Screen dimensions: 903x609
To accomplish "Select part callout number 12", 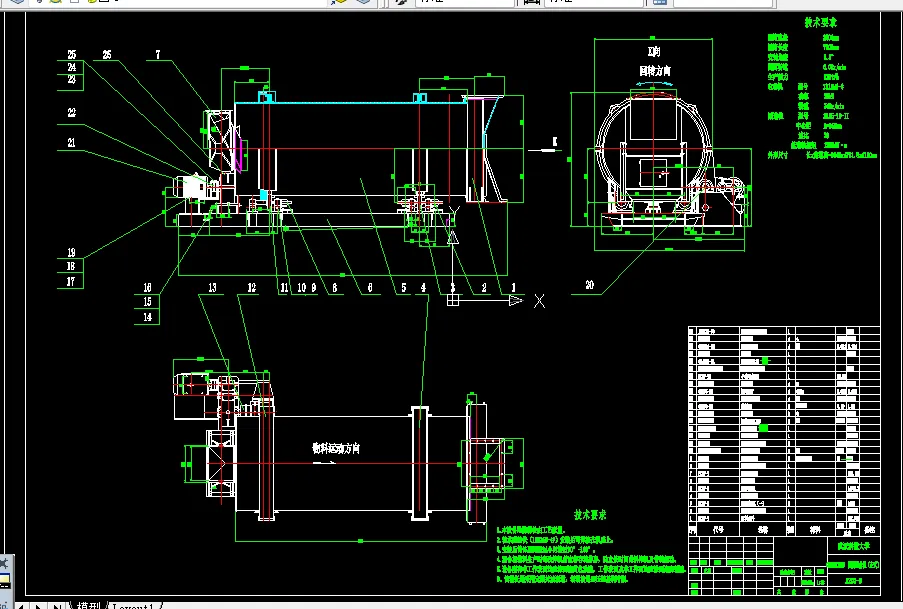I will (252, 287).
